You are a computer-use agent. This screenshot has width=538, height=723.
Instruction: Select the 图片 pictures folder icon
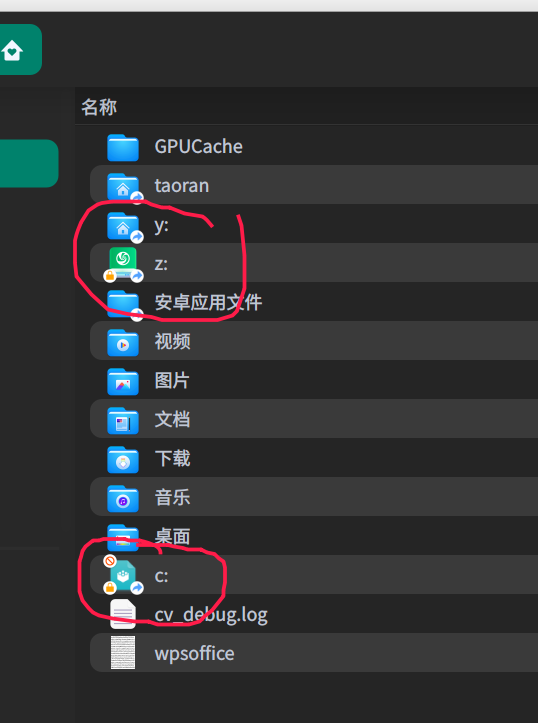pos(123,382)
